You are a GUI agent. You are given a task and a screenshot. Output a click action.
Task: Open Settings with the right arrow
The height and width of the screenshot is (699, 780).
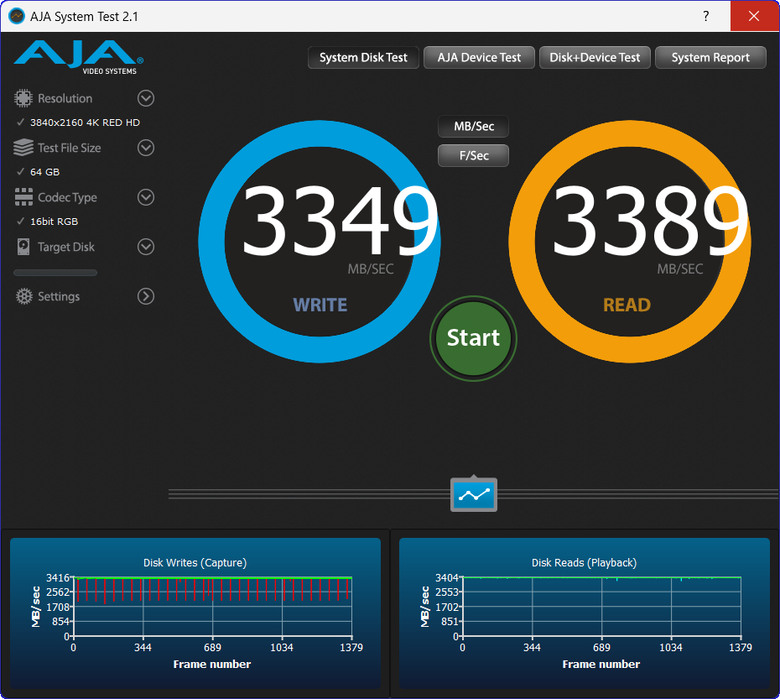click(x=146, y=296)
